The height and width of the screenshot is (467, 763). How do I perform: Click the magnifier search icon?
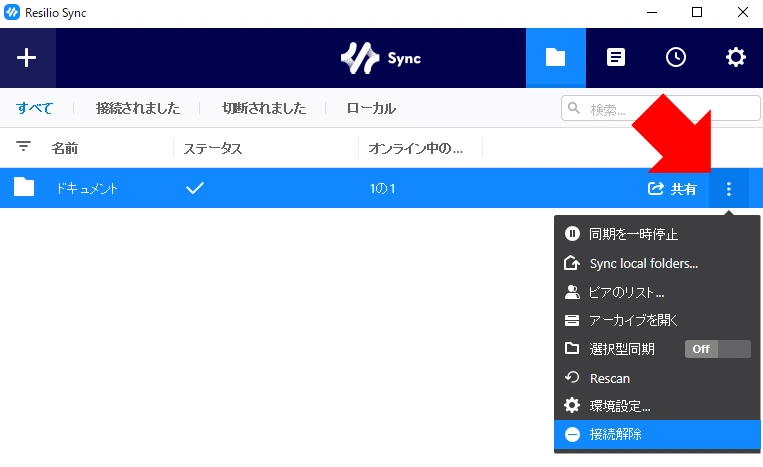point(574,108)
